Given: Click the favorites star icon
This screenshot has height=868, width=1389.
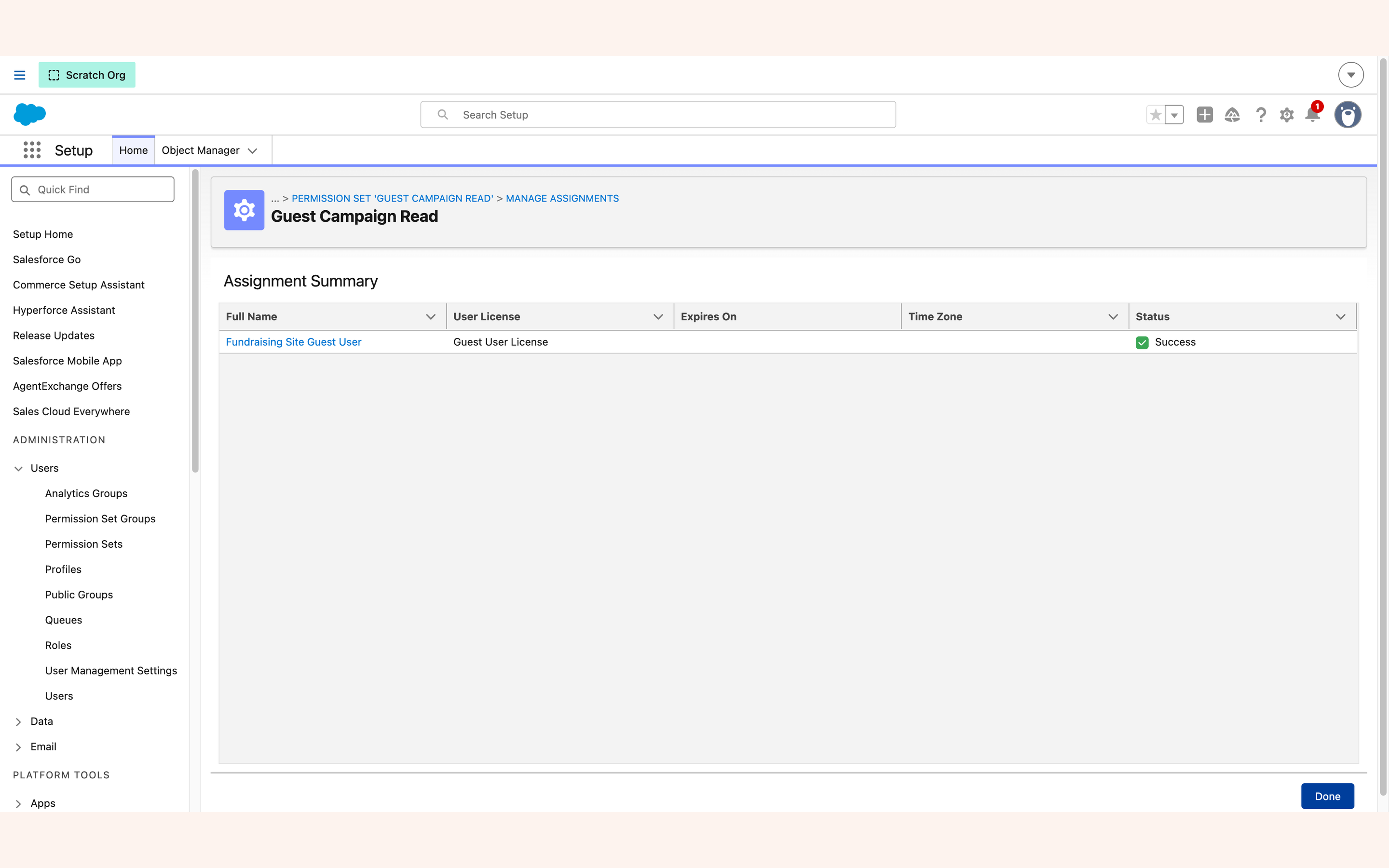Looking at the screenshot, I should [1156, 115].
